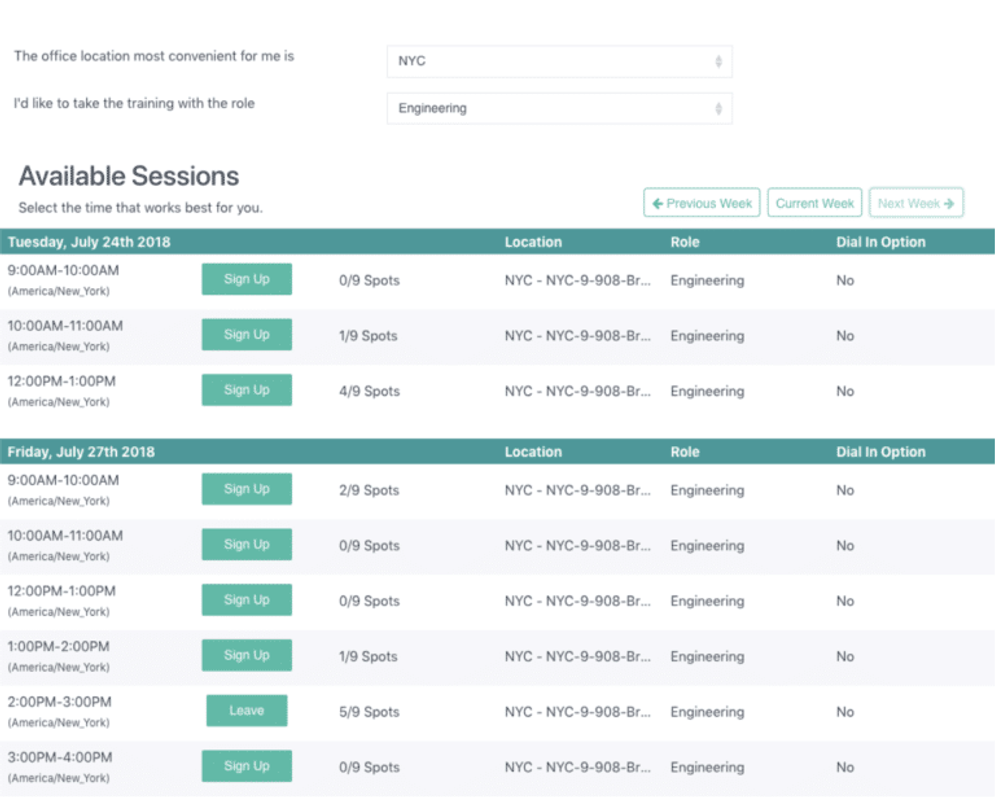Viewport: 995px width, 797px height.
Task: Click '0/9 Spots' in Tuesday 9:00AM row
Action: click(x=369, y=280)
